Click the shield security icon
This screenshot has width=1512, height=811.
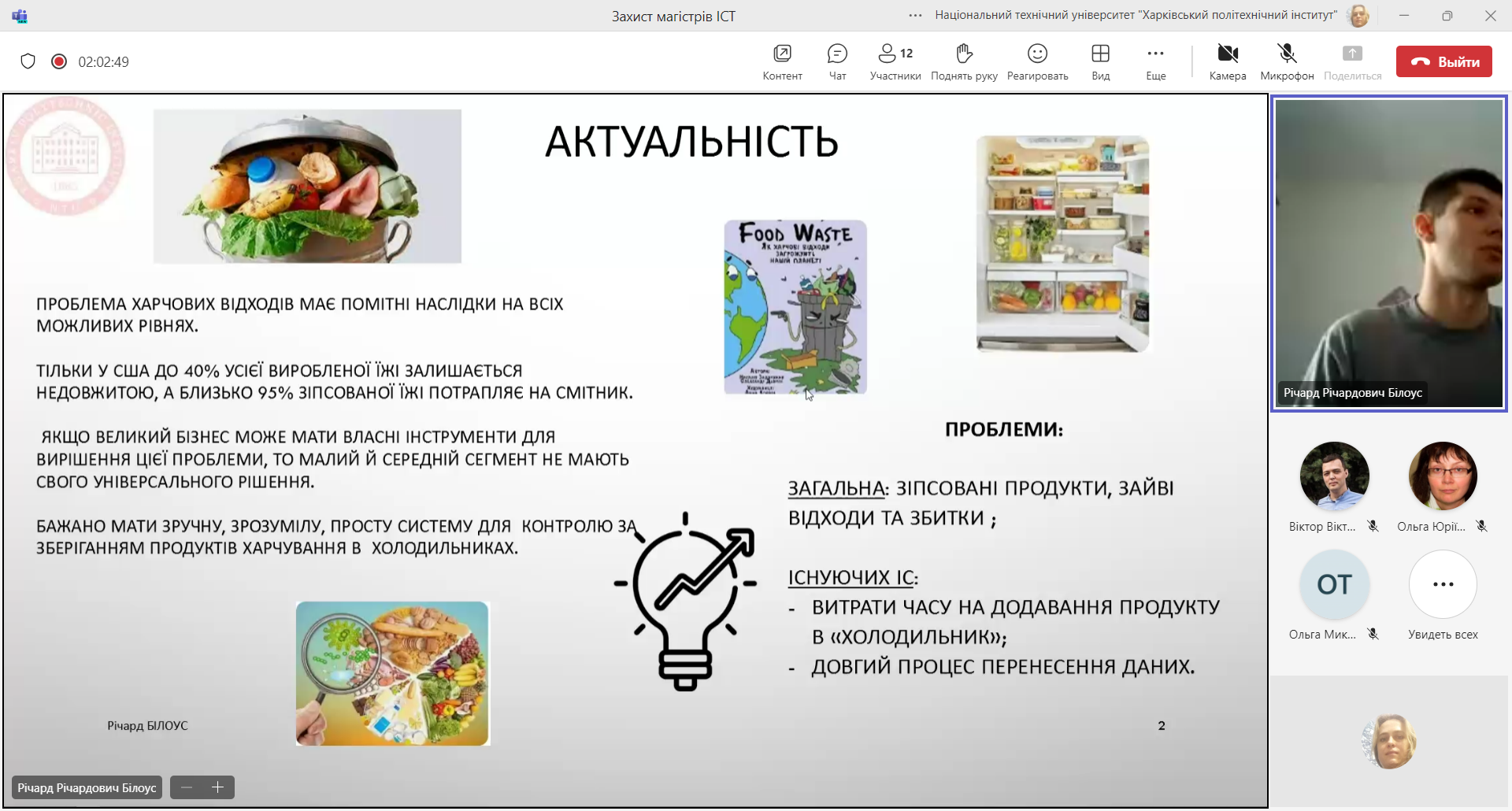coord(28,61)
